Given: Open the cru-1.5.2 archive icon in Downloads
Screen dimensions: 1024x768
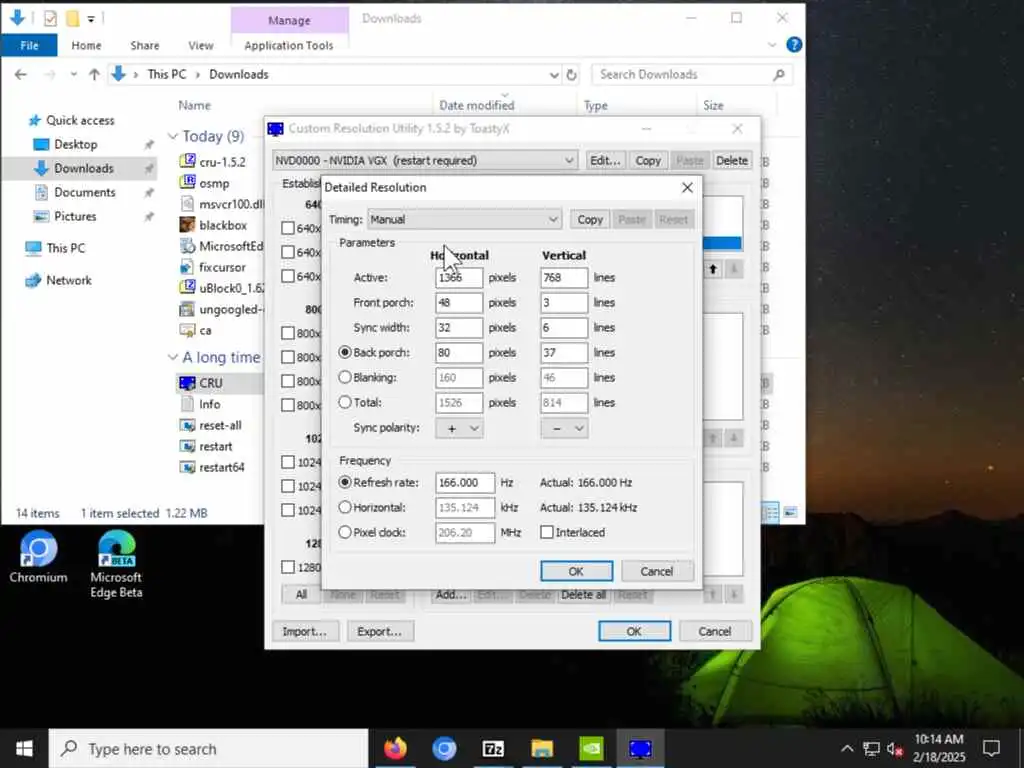Looking at the screenshot, I should [187, 161].
